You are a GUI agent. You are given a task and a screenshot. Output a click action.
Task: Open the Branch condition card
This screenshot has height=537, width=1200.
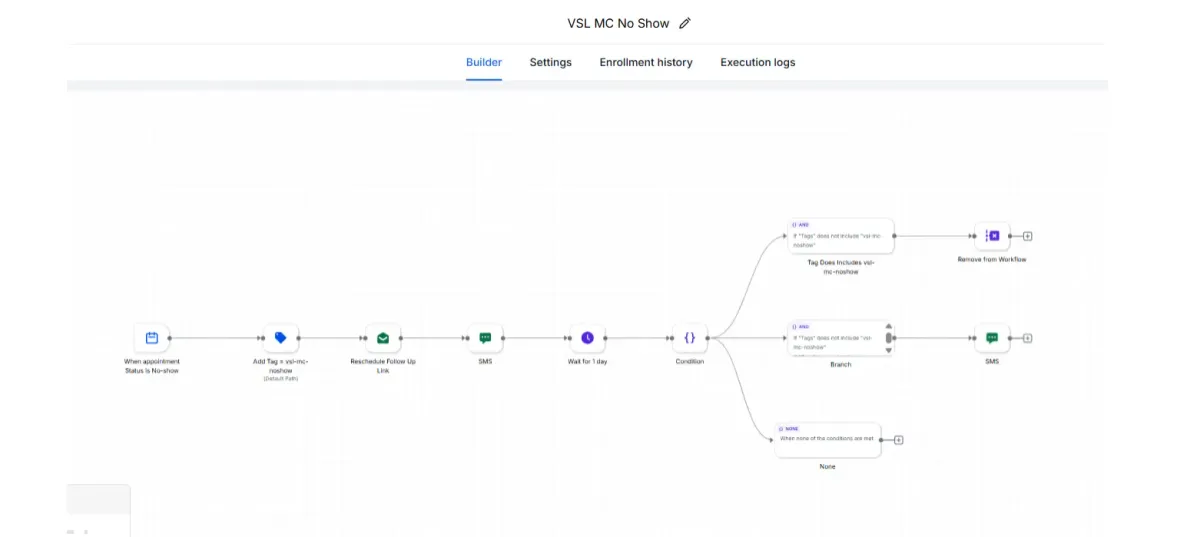840,338
